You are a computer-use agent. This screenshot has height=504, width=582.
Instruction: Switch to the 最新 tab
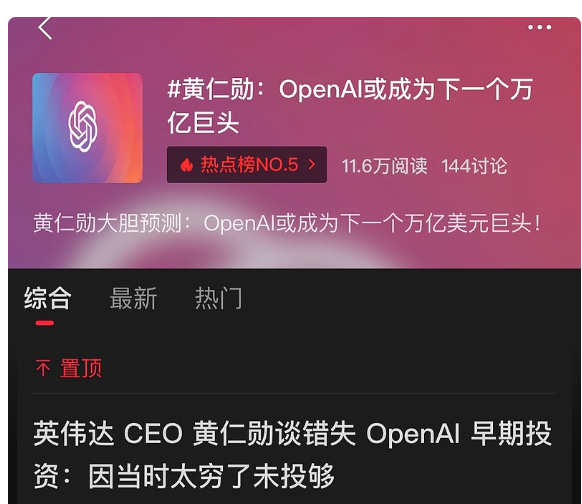click(x=133, y=298)
